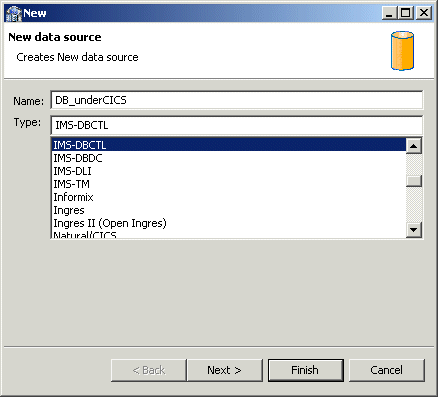Click the list scroll up arrow

click(x=414, y=146)
